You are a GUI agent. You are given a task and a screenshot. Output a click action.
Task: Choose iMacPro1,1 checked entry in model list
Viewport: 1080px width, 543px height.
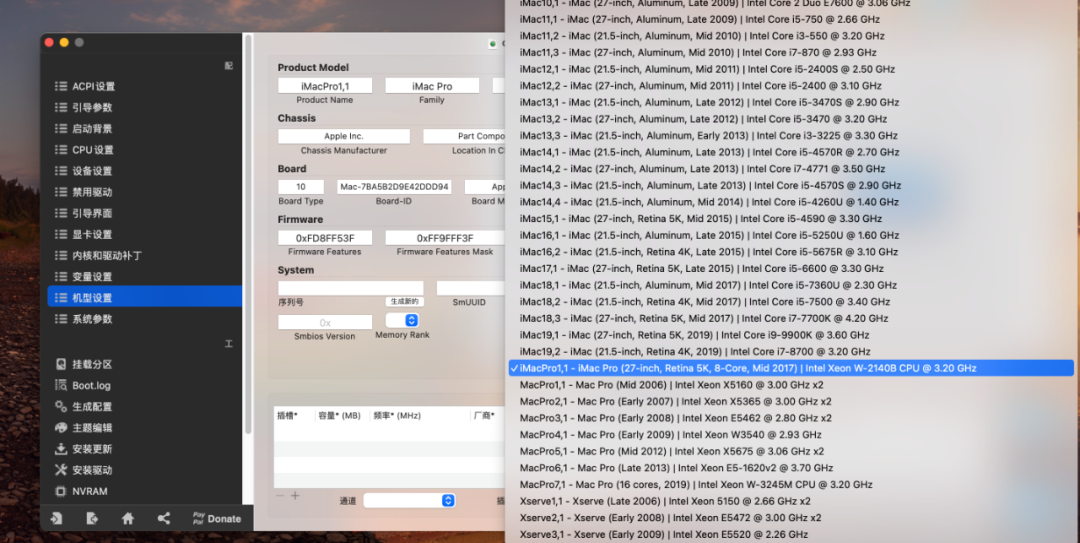tap(791, 368)
